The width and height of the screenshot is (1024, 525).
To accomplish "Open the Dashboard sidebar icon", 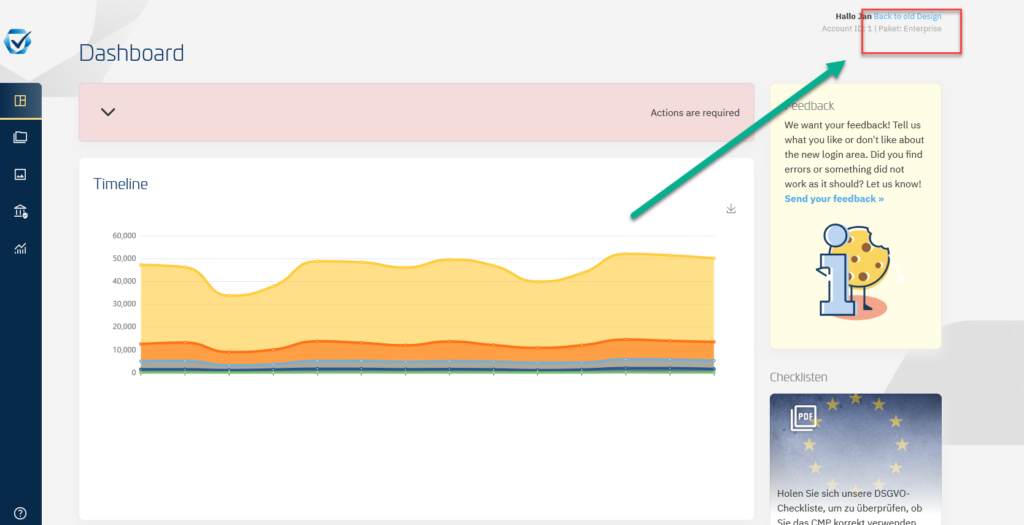I will (x=20, y=101).
